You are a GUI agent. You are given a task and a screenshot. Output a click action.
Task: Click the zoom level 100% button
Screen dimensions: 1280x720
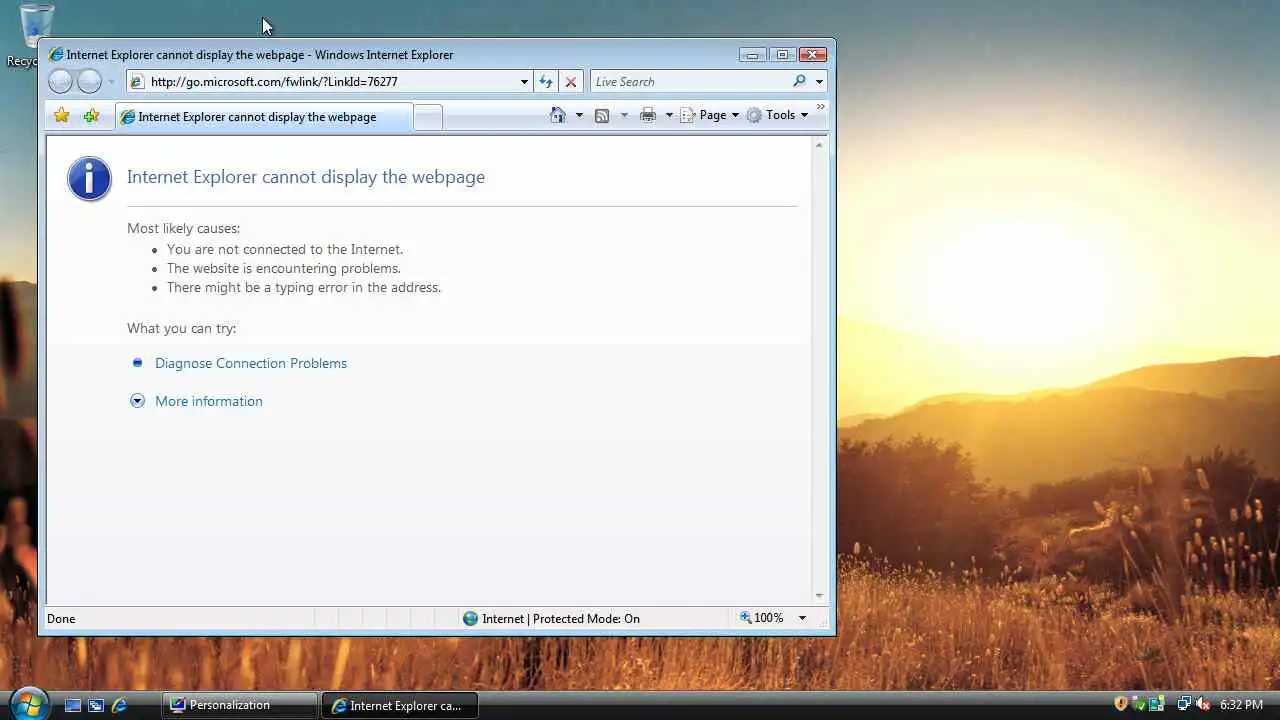click(x=762, y=618)
